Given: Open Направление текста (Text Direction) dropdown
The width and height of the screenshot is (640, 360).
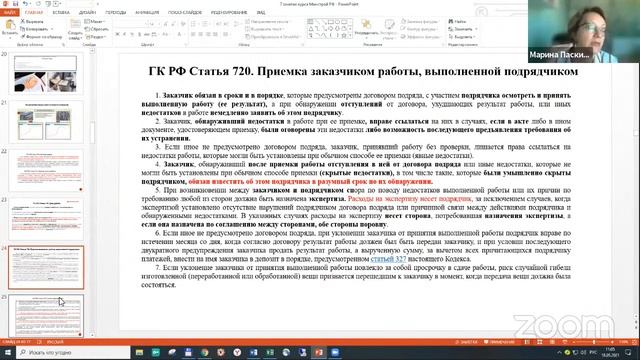Looking at the screenshot, I should click(x=267, y=21).
